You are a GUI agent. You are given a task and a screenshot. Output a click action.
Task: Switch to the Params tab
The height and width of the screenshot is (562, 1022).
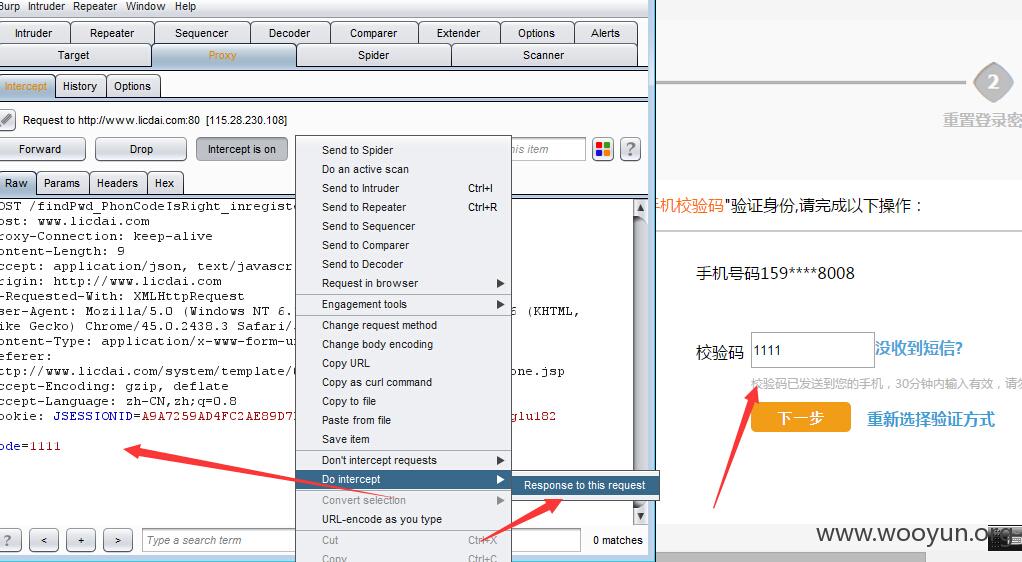coord(62,183)
